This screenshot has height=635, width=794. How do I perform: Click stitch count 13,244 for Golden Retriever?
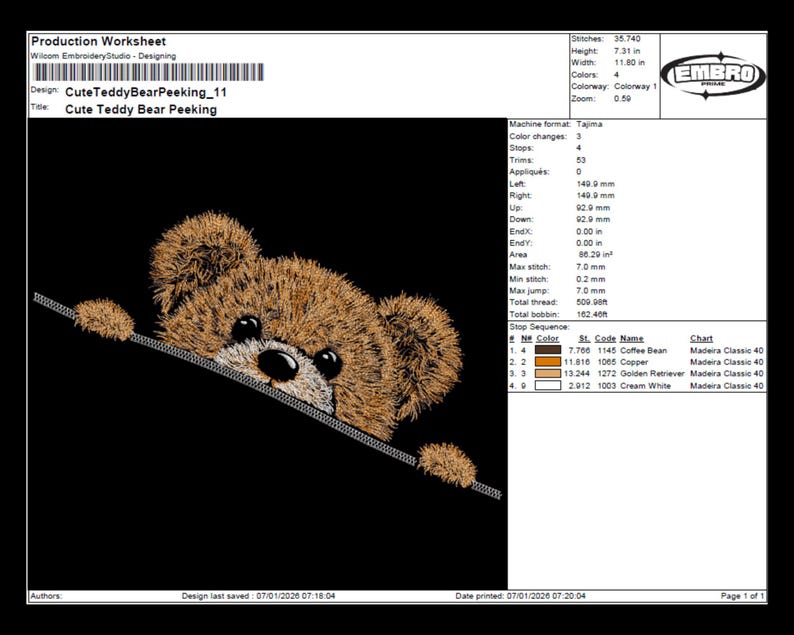click(577, 374)
